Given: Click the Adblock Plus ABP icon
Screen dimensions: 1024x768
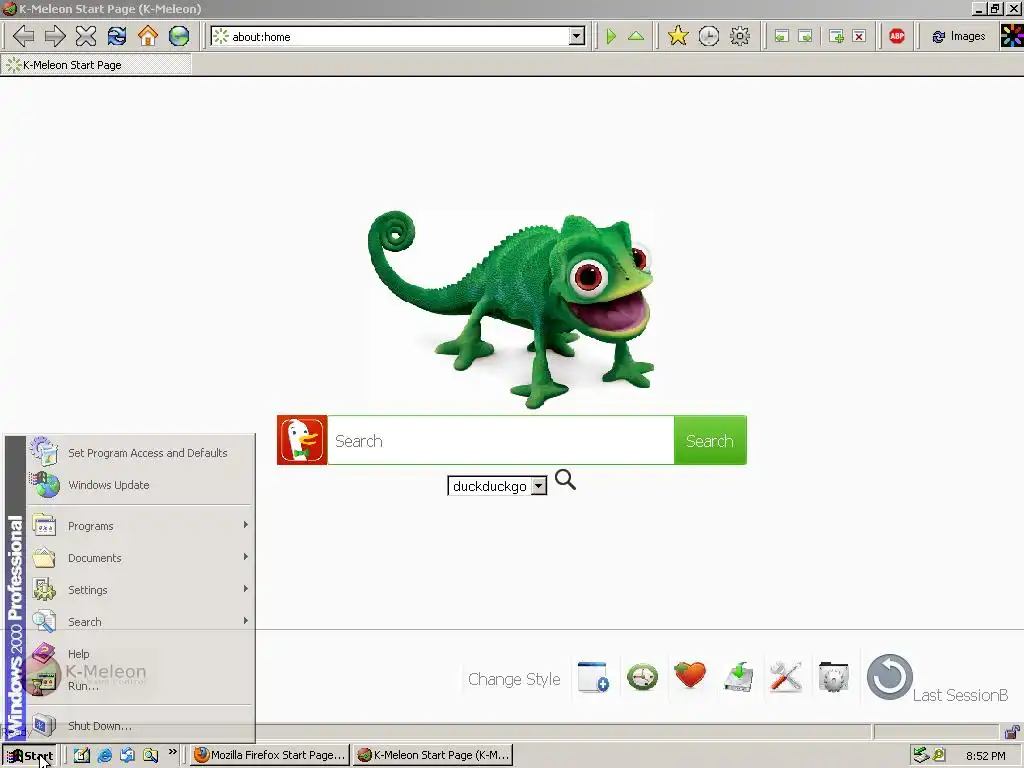Looking at the screenshot, I should pos(897,37).
